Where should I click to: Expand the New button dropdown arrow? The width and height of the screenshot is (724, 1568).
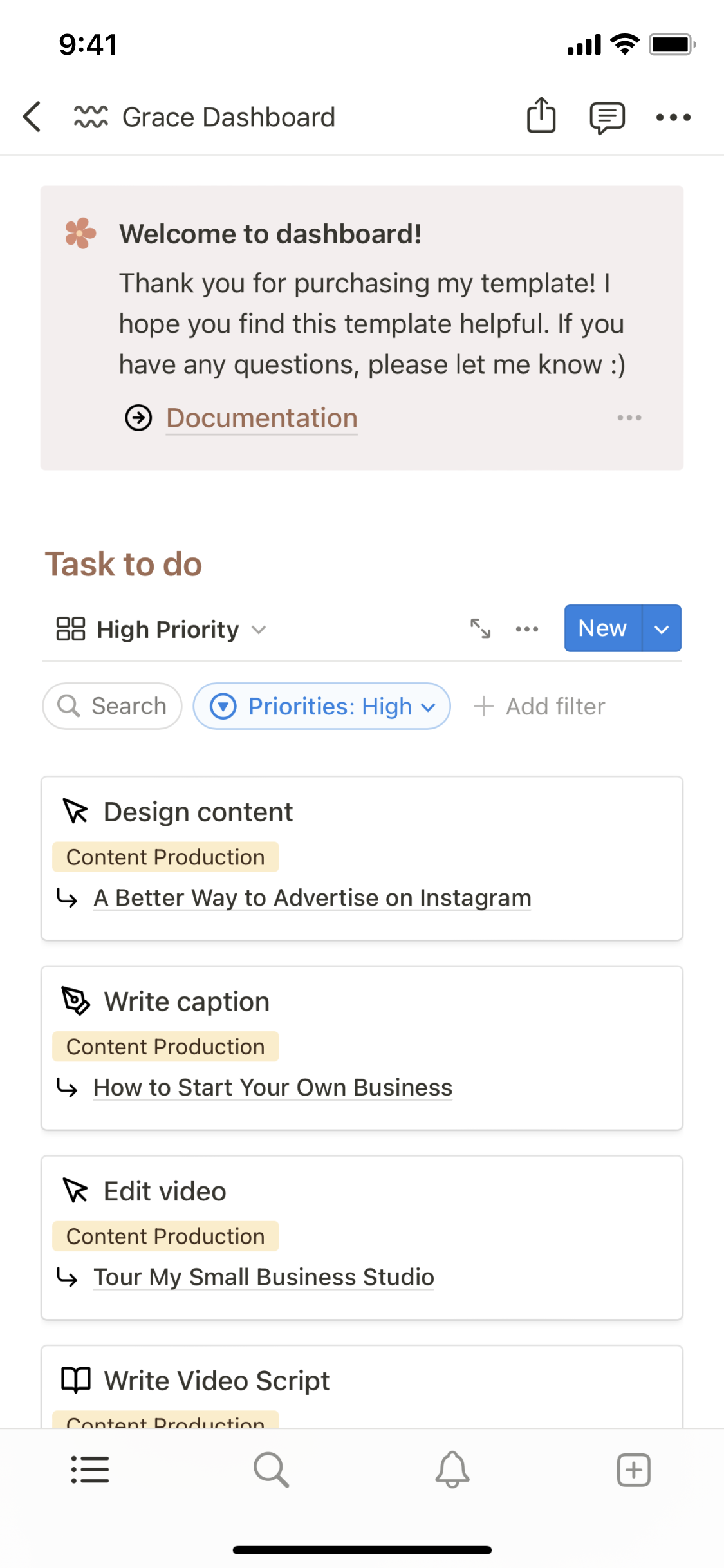662,628
